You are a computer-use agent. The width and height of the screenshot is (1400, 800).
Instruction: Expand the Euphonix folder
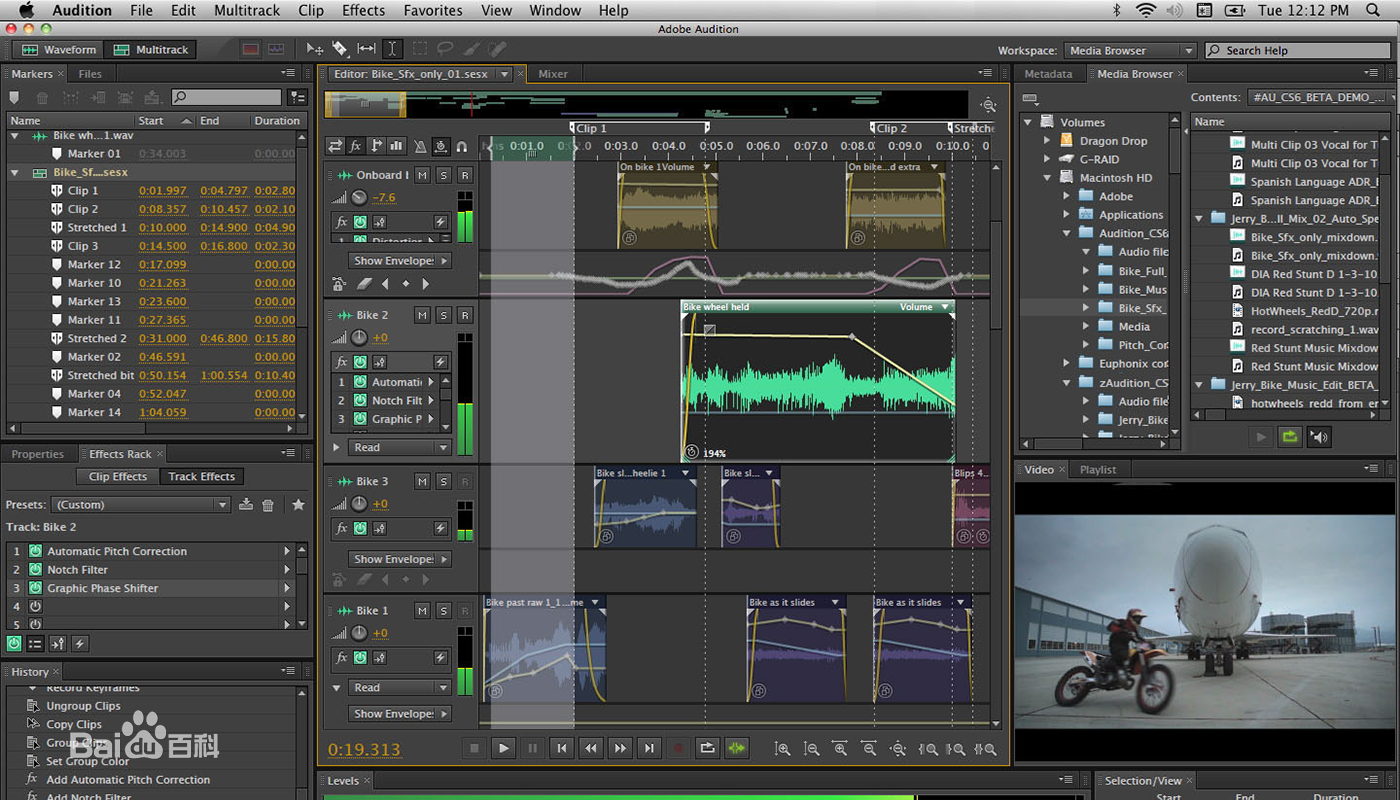(x=1067, y=363)
